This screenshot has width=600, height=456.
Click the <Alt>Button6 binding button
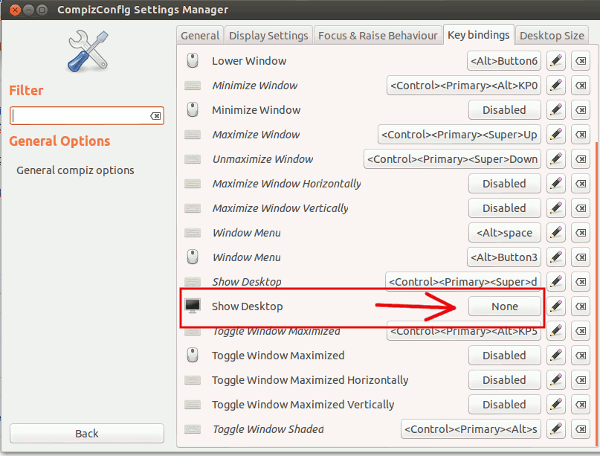click(x=504, y=61)
